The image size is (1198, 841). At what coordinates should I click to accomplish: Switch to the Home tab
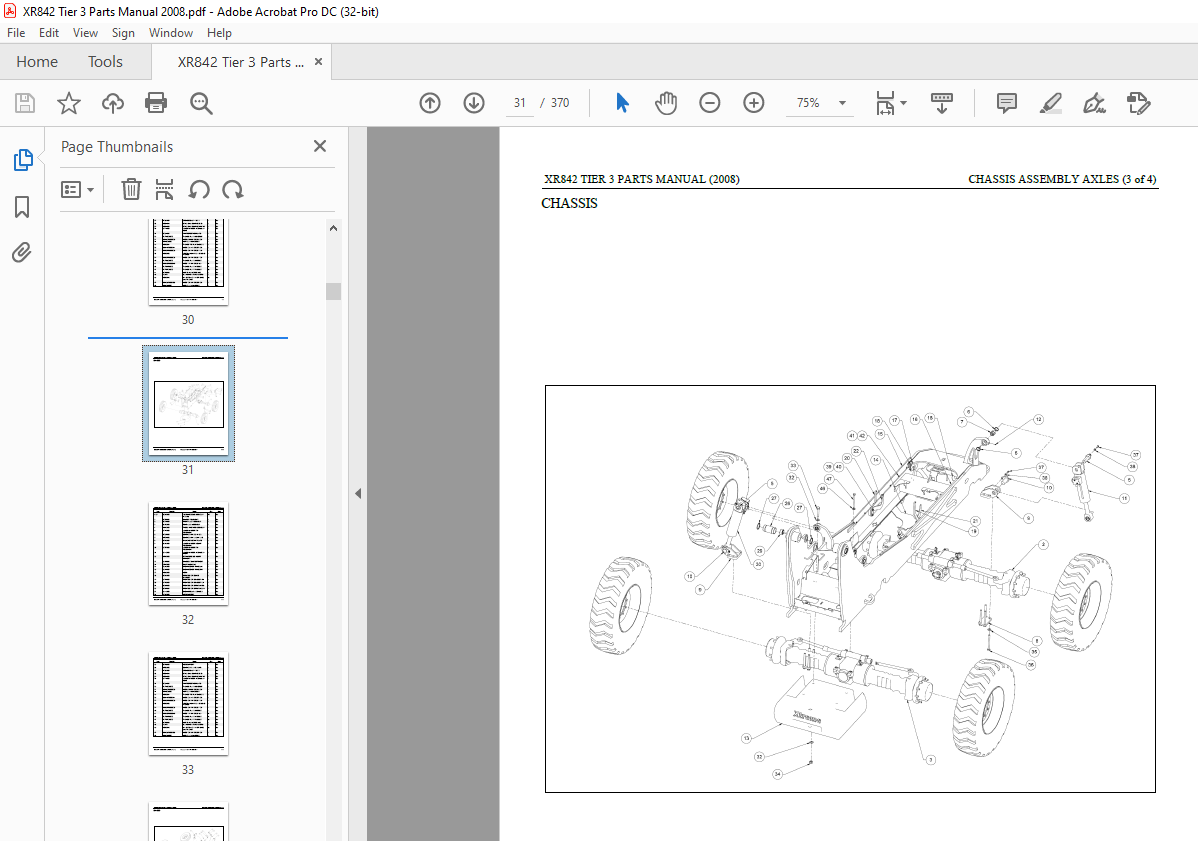point(37,62)
